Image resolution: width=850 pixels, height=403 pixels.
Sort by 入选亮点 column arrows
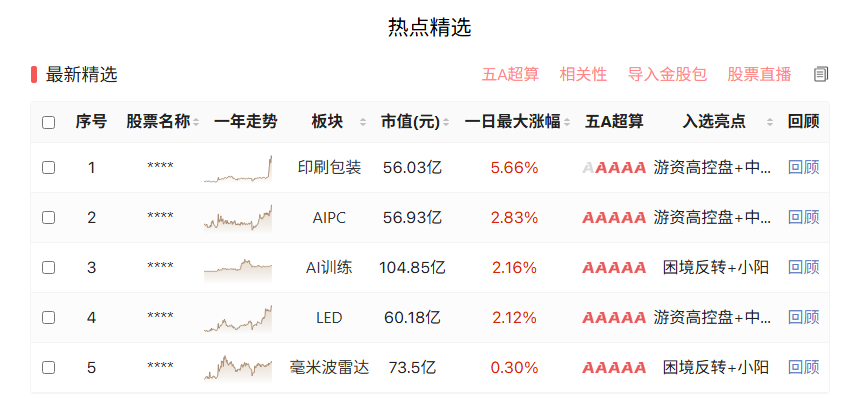[770, 123]
